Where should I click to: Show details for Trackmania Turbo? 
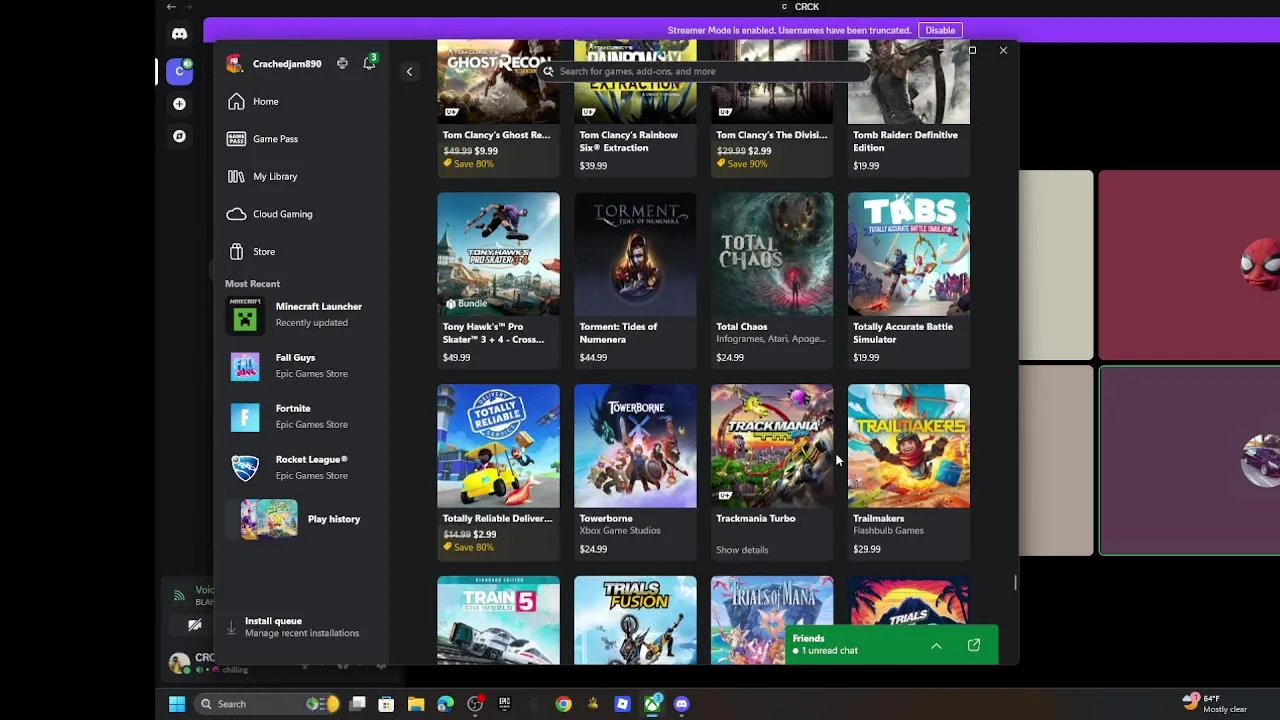742,550
